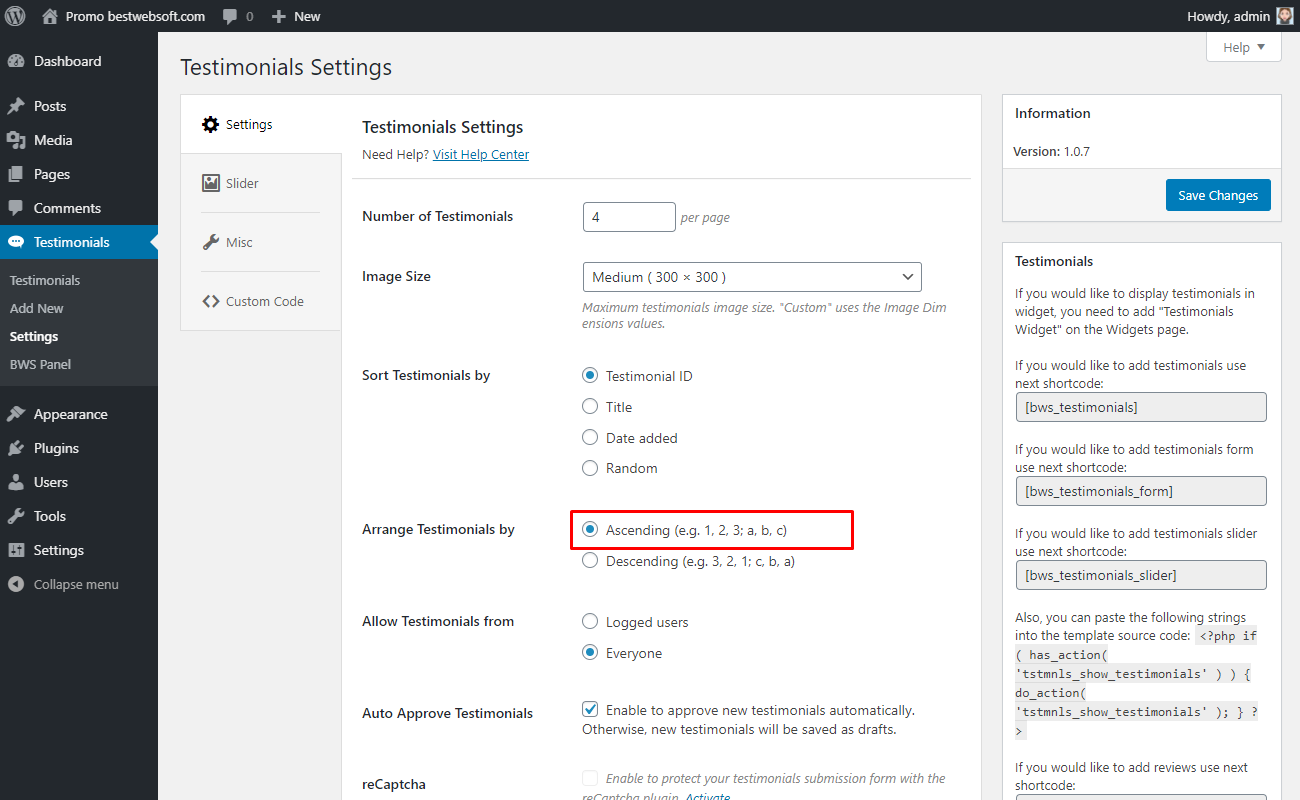Select Title sort option
This screenshot has height=800, width=1300.
[590, 406]
